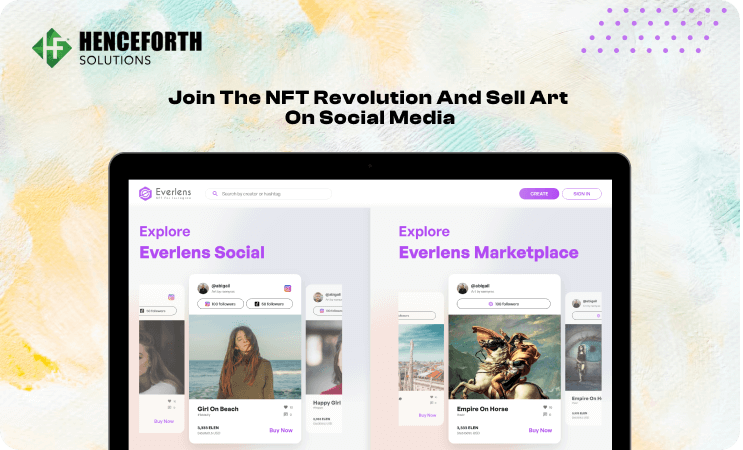Image resolution: width=743 pixels, height=450 pixels.
Task: Click the SIGN IN button
Action: 581,194
